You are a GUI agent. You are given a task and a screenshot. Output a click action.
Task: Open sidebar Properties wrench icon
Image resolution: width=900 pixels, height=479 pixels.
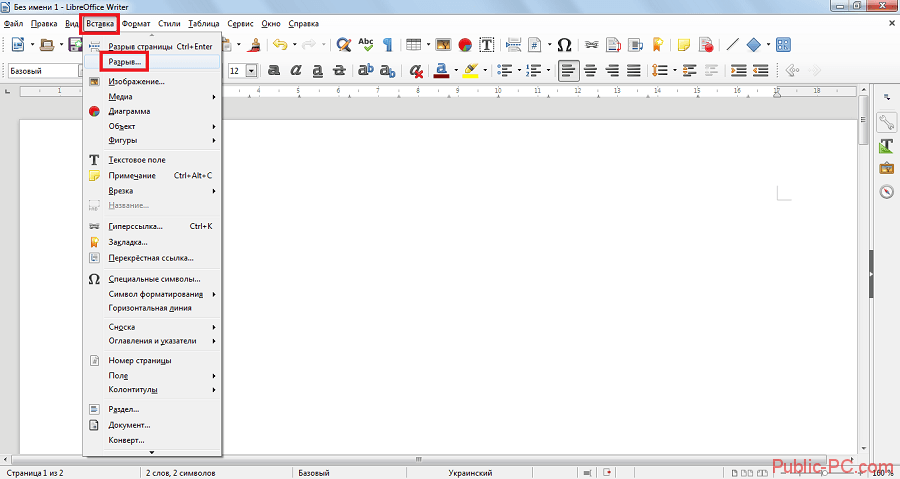886,122
